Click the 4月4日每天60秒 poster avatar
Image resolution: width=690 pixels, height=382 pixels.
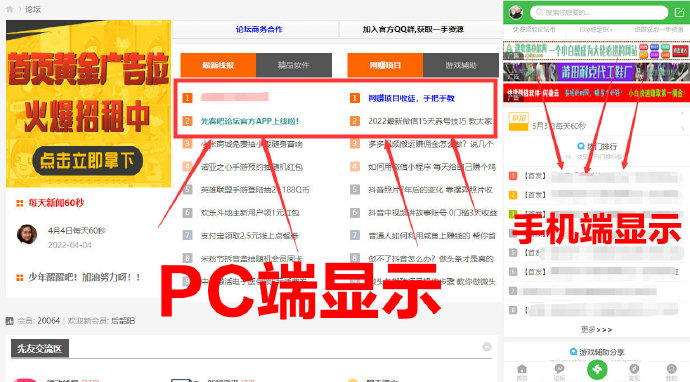click(x=27, y=234)
